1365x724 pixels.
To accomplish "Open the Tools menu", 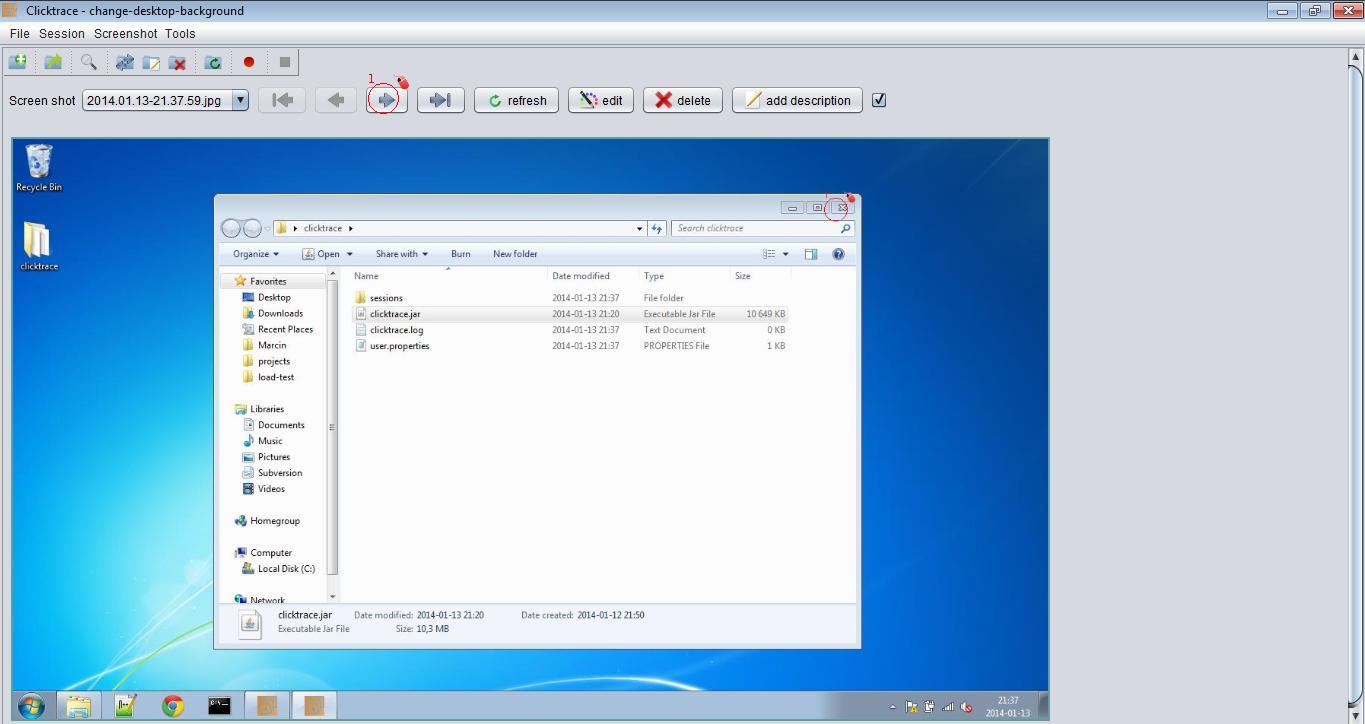I will pyautogui.click(x=180, y=33).
